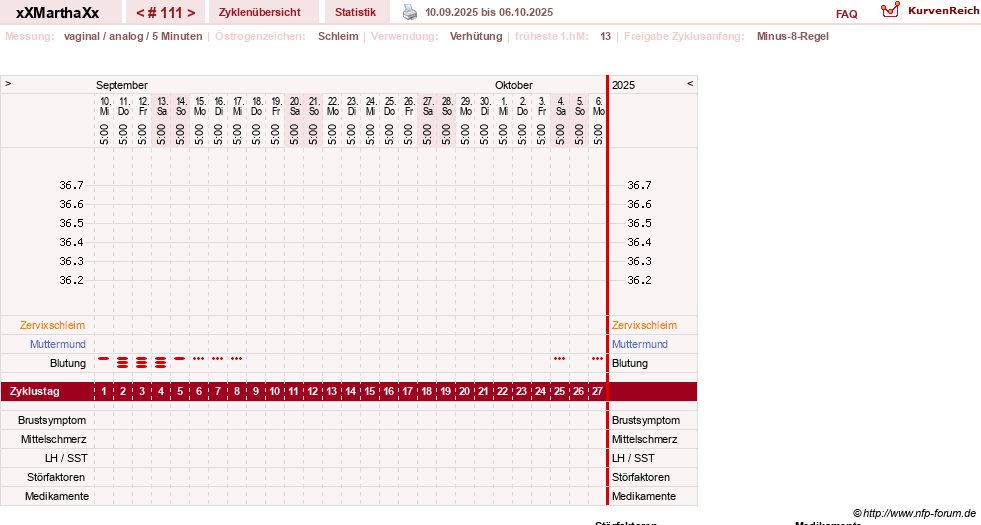Click the left Medikamente row label
This screenshot has height=525, width=981.
pyautogui.click(x=57, y=496)
